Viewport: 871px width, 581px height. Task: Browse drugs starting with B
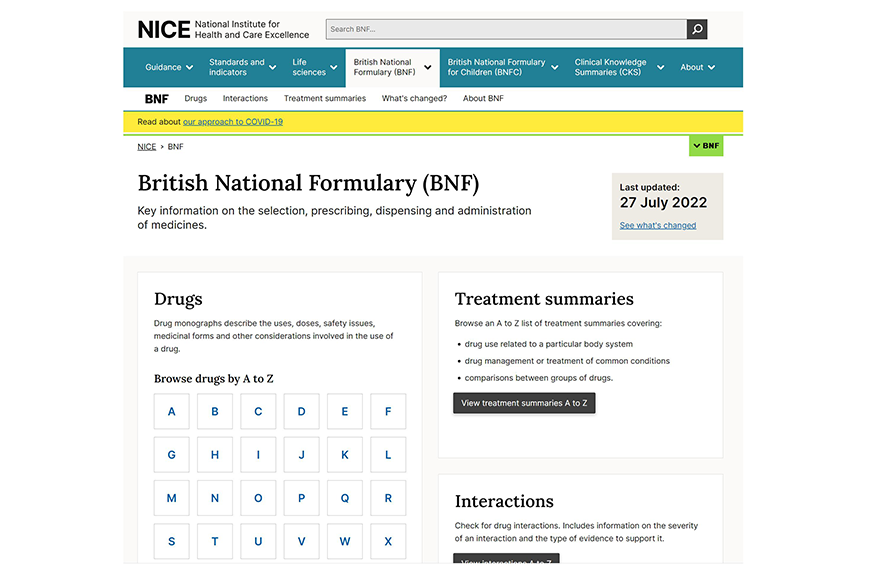point(215,412)
